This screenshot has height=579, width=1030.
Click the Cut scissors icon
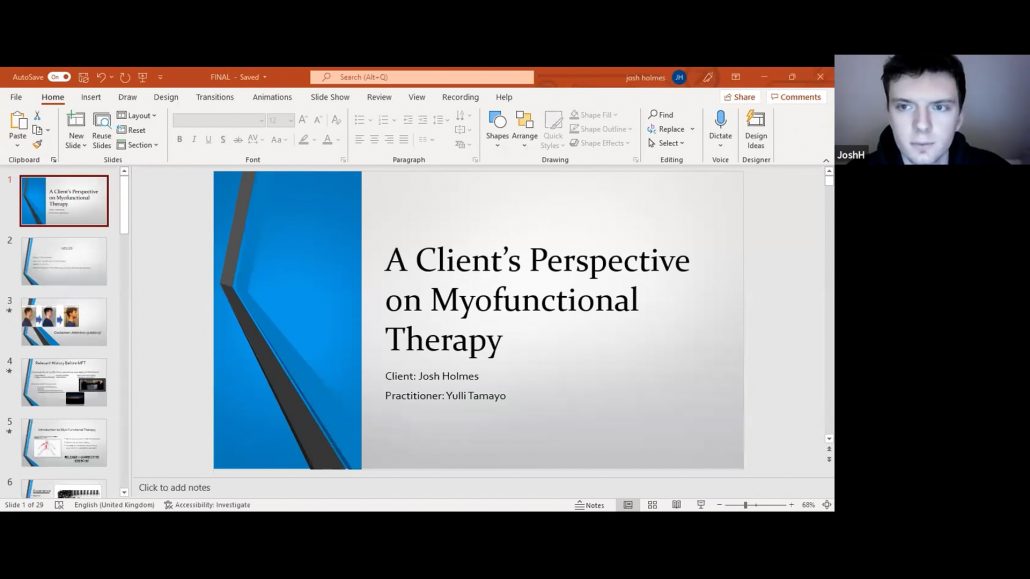[x=37, y=116]
